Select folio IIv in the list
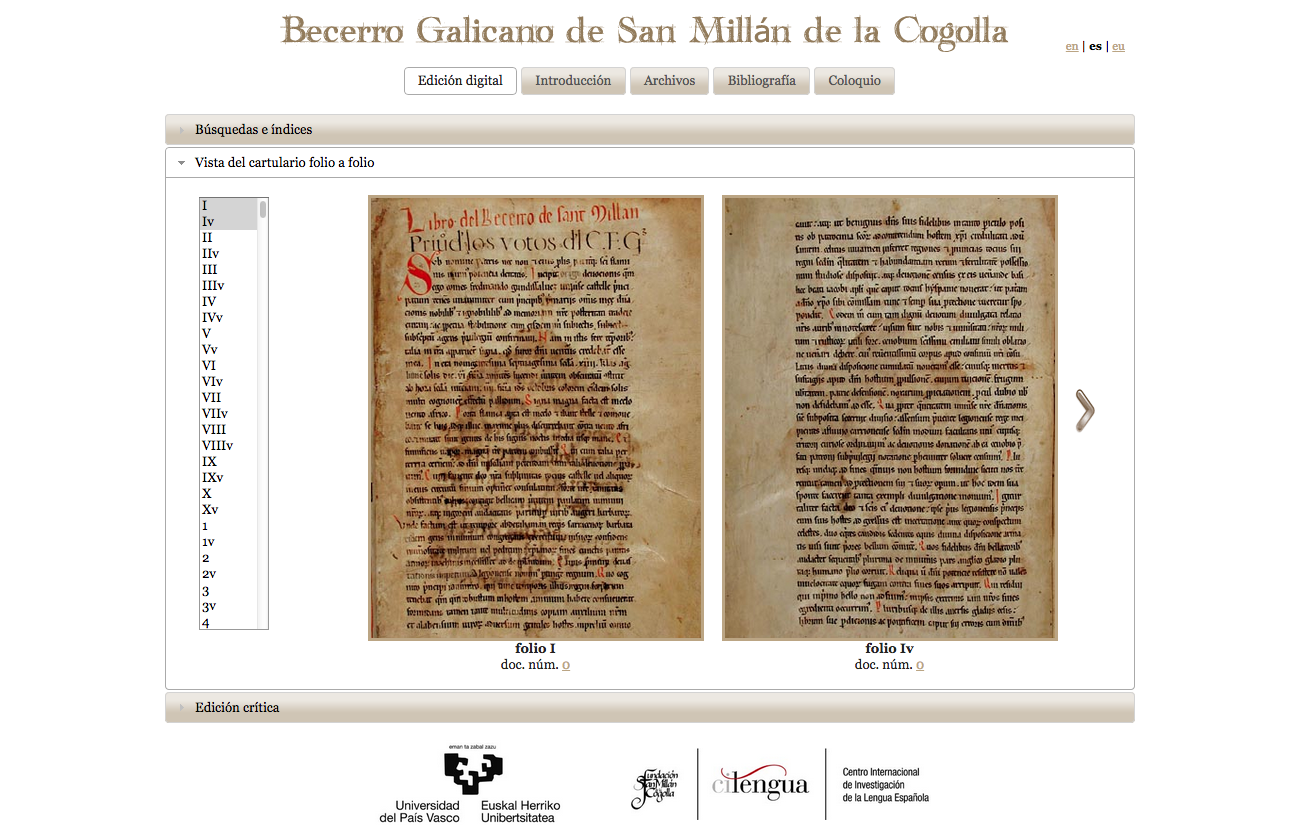1299x830 pixels. [x=229, y=254]
